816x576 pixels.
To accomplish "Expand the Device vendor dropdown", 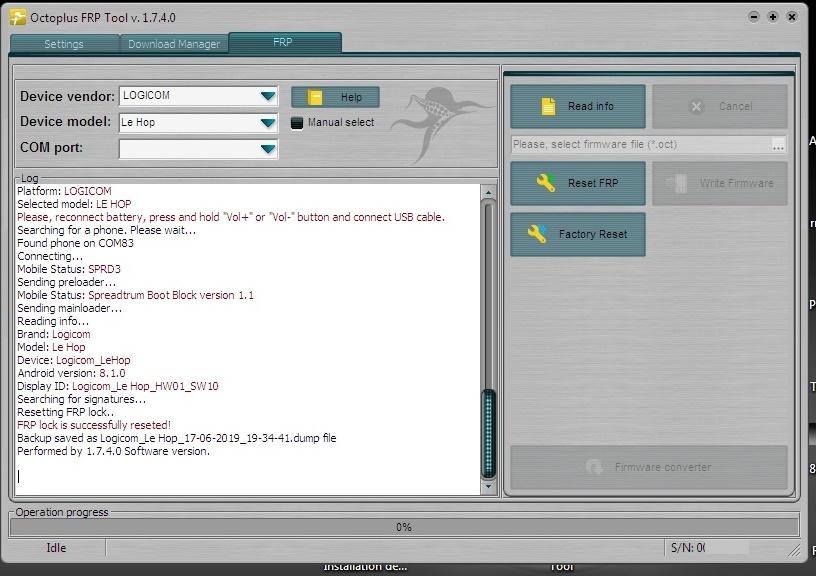I will coord(267,97).
